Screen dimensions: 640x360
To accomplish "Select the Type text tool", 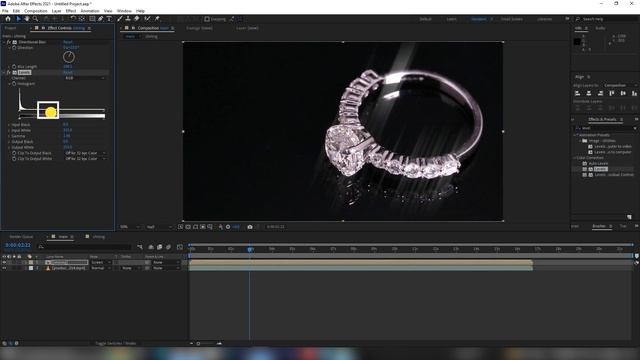I will (x=109, y=19).
